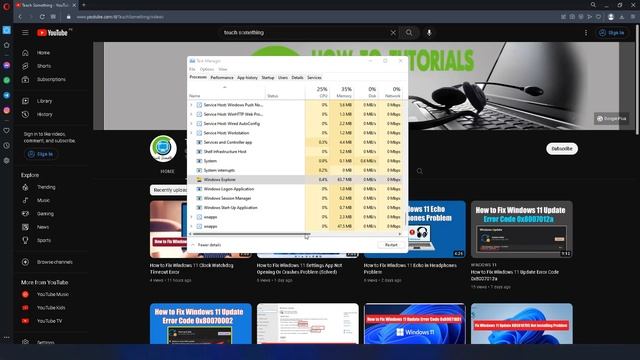Click the YouTube logo
640x360 pixels.
tap(52, 33)
